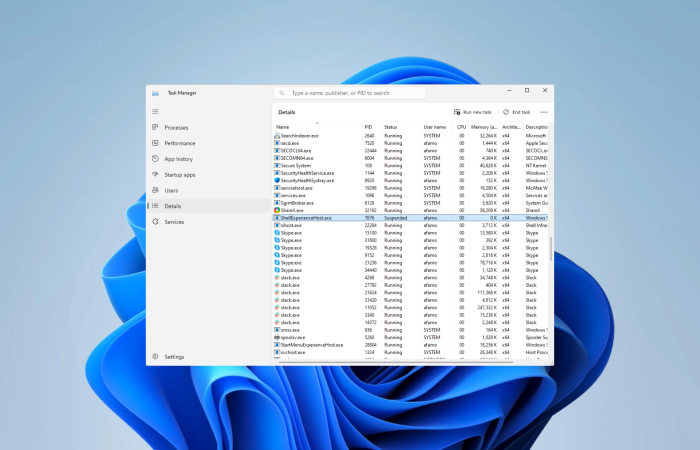The height and width of the screenshot is (450, 700).
Task: Click Run new task button
Action: (473, 112)
